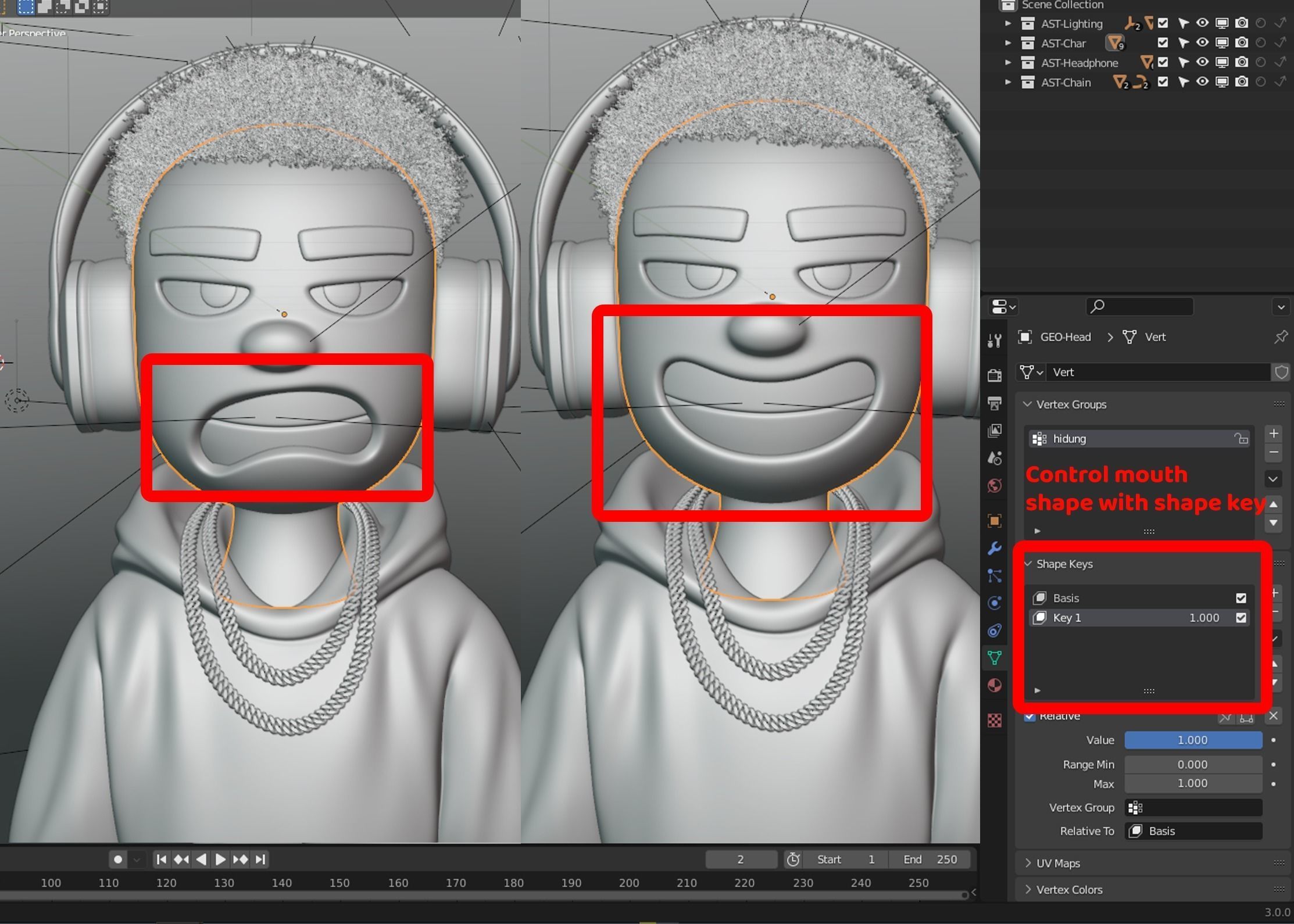
Task: Expand the UV Maps panel
Action: [x=1058, y=863]
